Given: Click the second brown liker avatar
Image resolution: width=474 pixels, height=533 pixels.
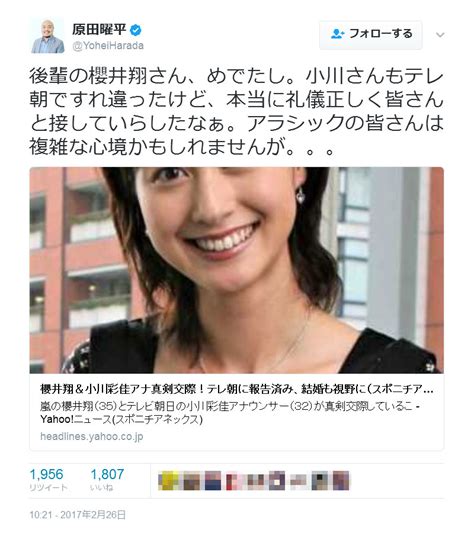Looking at the screenshot, I should [x=191, y=481].
